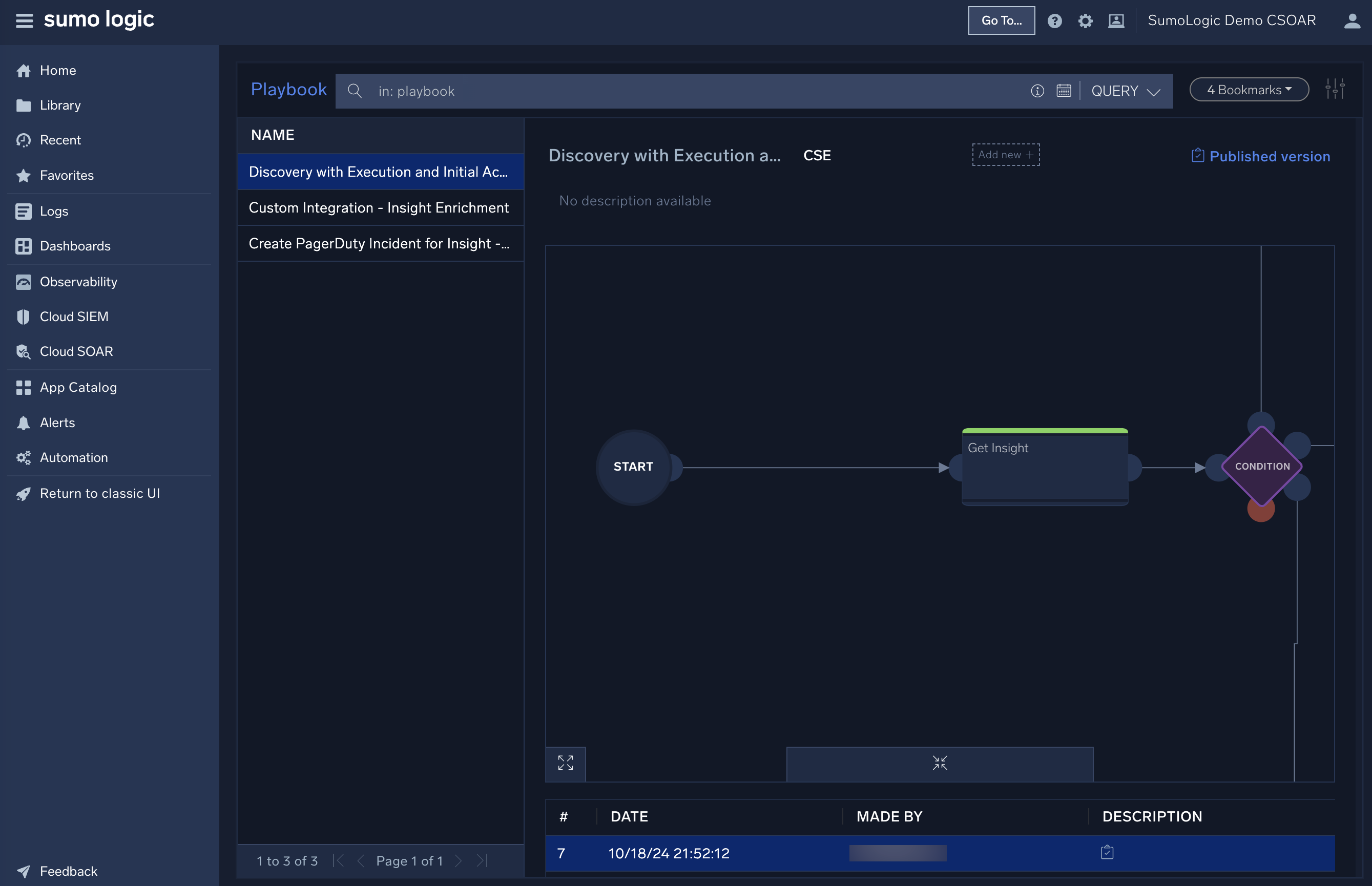
Task: Click the collapse arrows icon on the canvas
Action: click(939, 763)
